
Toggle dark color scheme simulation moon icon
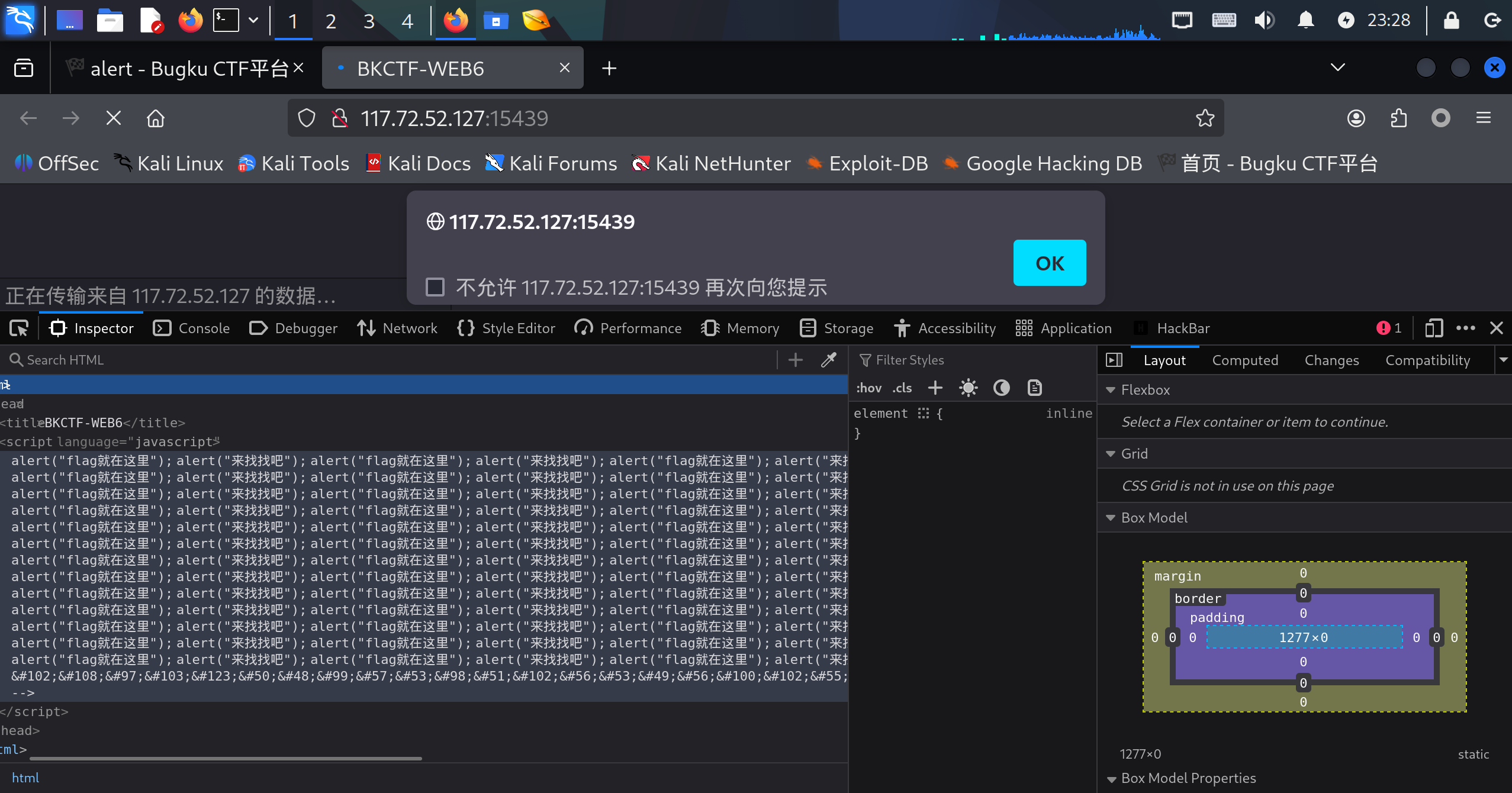point(1002,388)
